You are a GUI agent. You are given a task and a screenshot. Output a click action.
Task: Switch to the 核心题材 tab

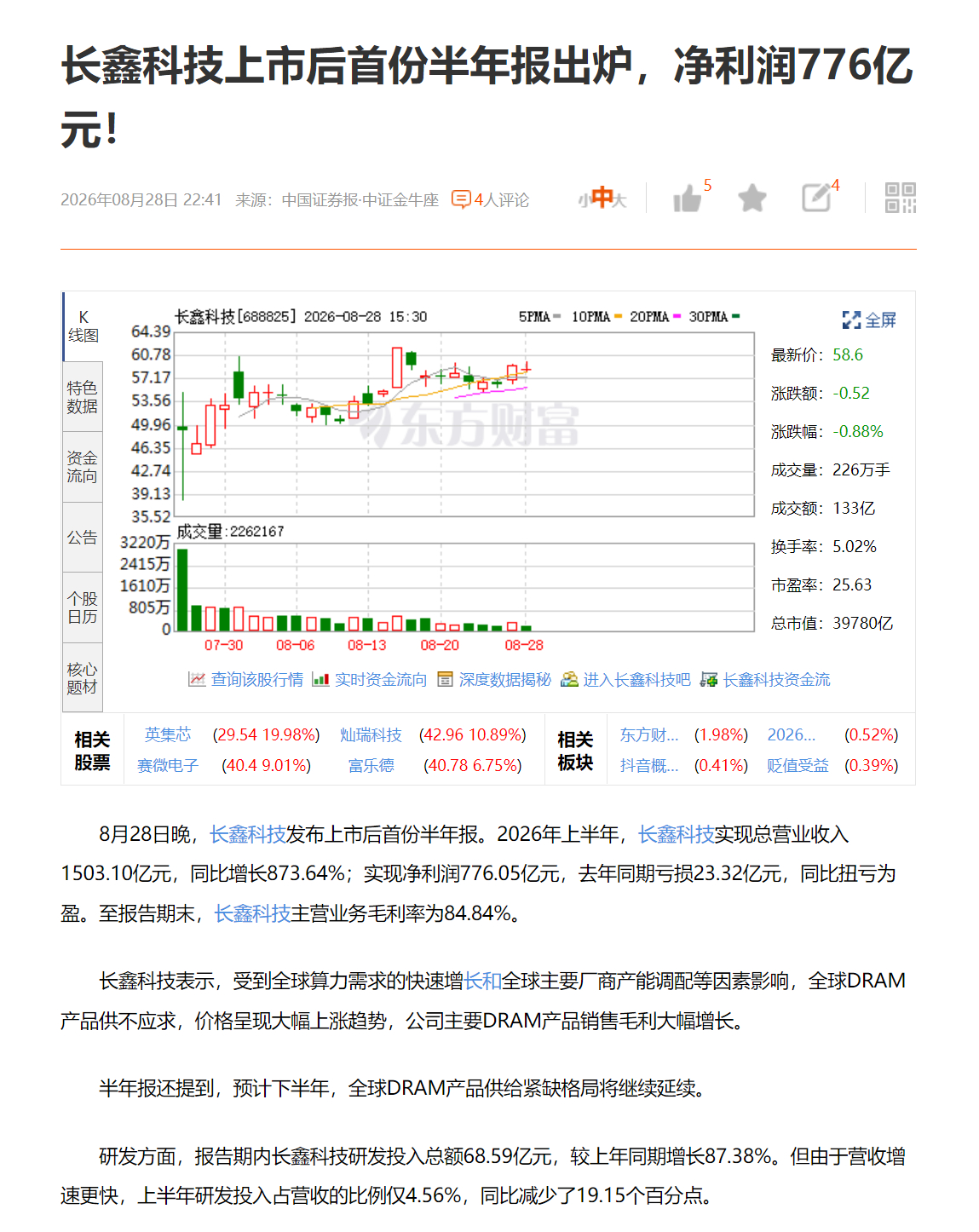(x=83, y=677)
